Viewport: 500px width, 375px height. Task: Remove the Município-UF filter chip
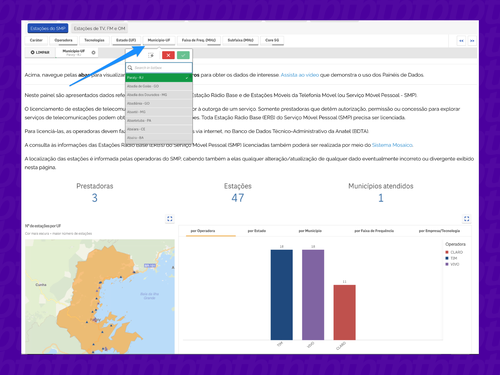coord(94,52)
